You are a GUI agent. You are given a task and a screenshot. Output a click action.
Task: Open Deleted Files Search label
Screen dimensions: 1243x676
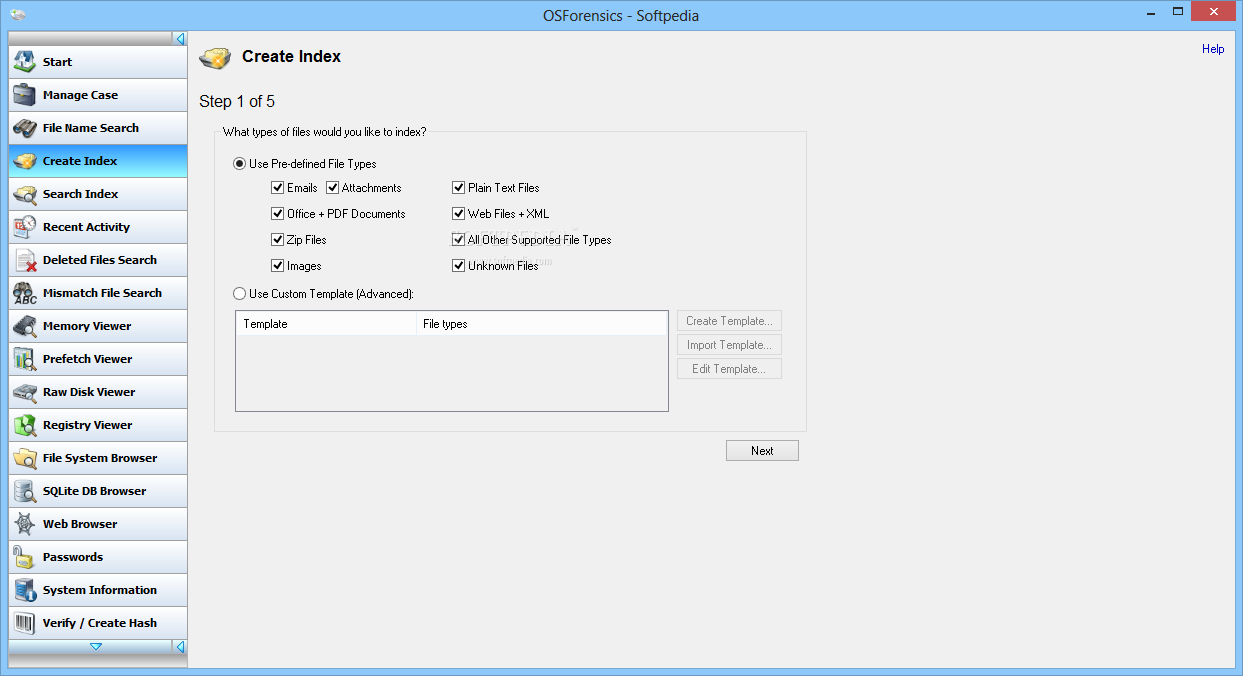pyautogui.click(x=100, y=260)
